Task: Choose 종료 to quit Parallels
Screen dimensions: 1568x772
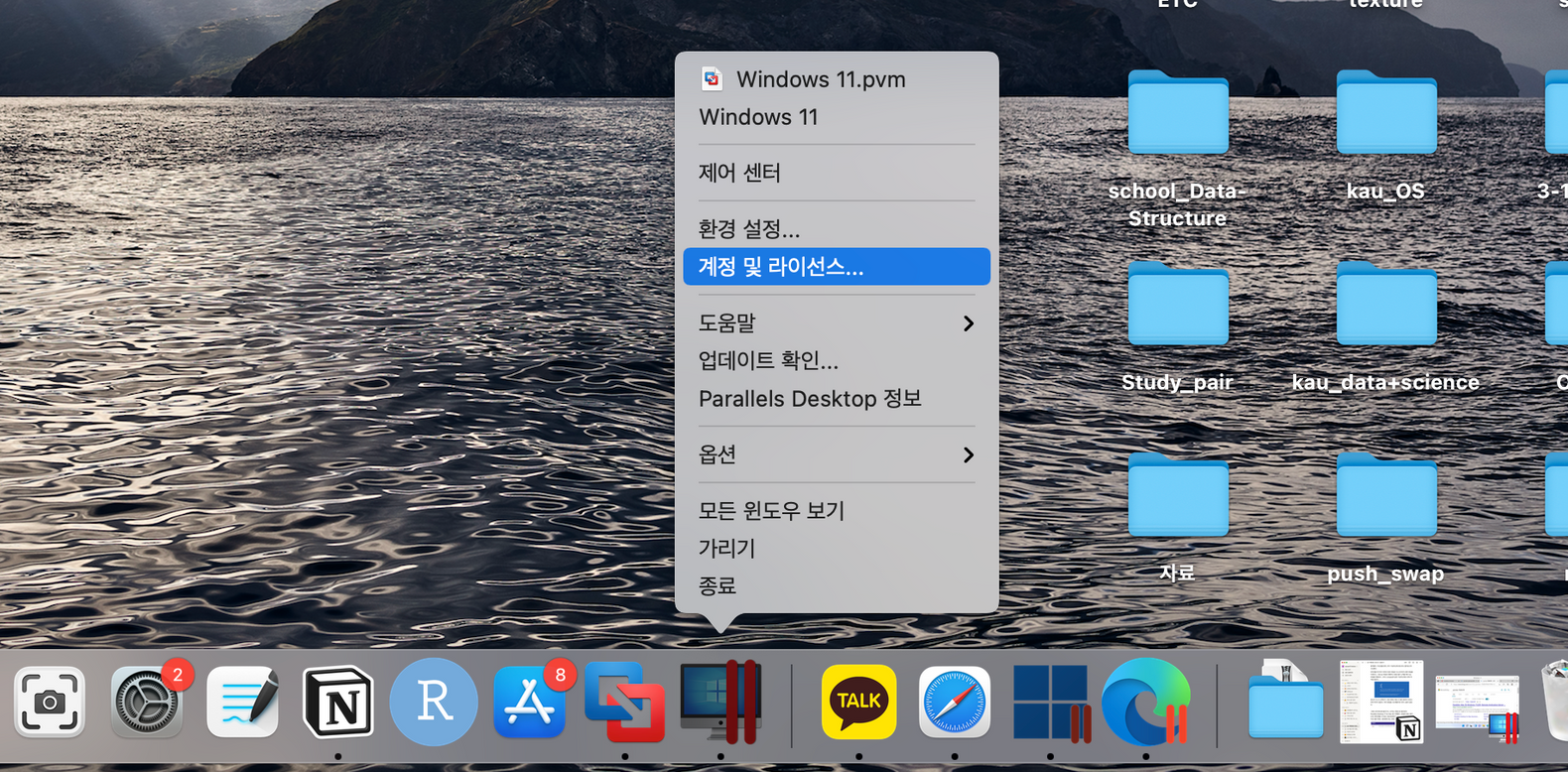Action: click(837, 586)
